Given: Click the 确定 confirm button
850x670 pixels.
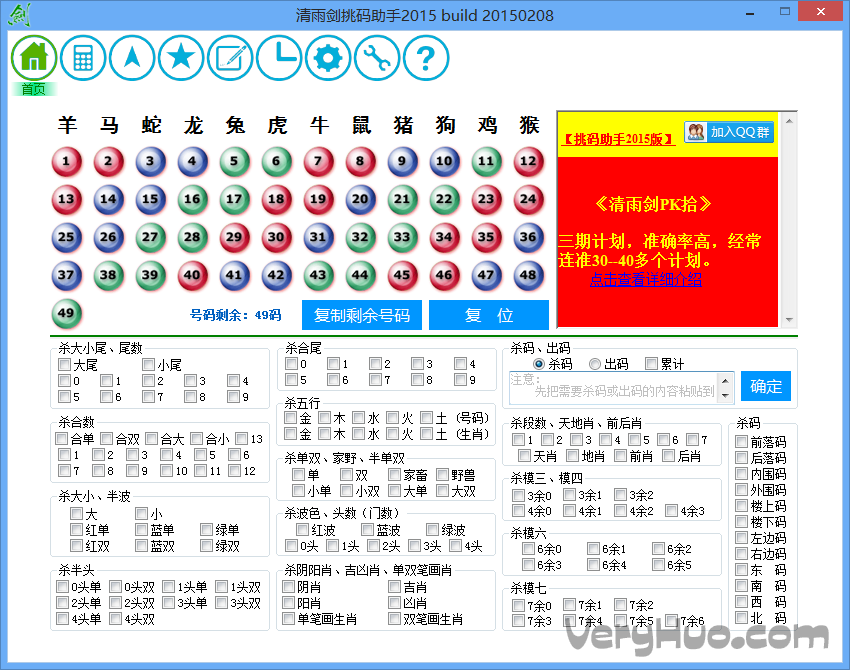Looking at the screenshot, I should (x=766, y=386).
